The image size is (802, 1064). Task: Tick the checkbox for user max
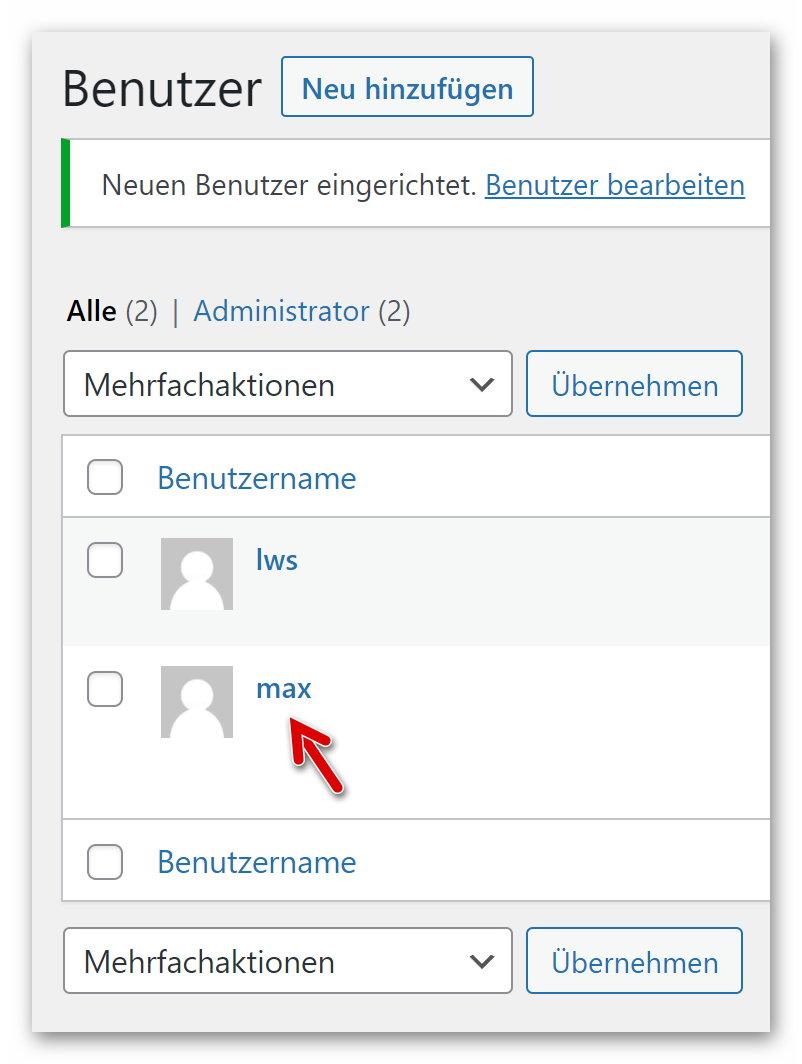(105, 689)
